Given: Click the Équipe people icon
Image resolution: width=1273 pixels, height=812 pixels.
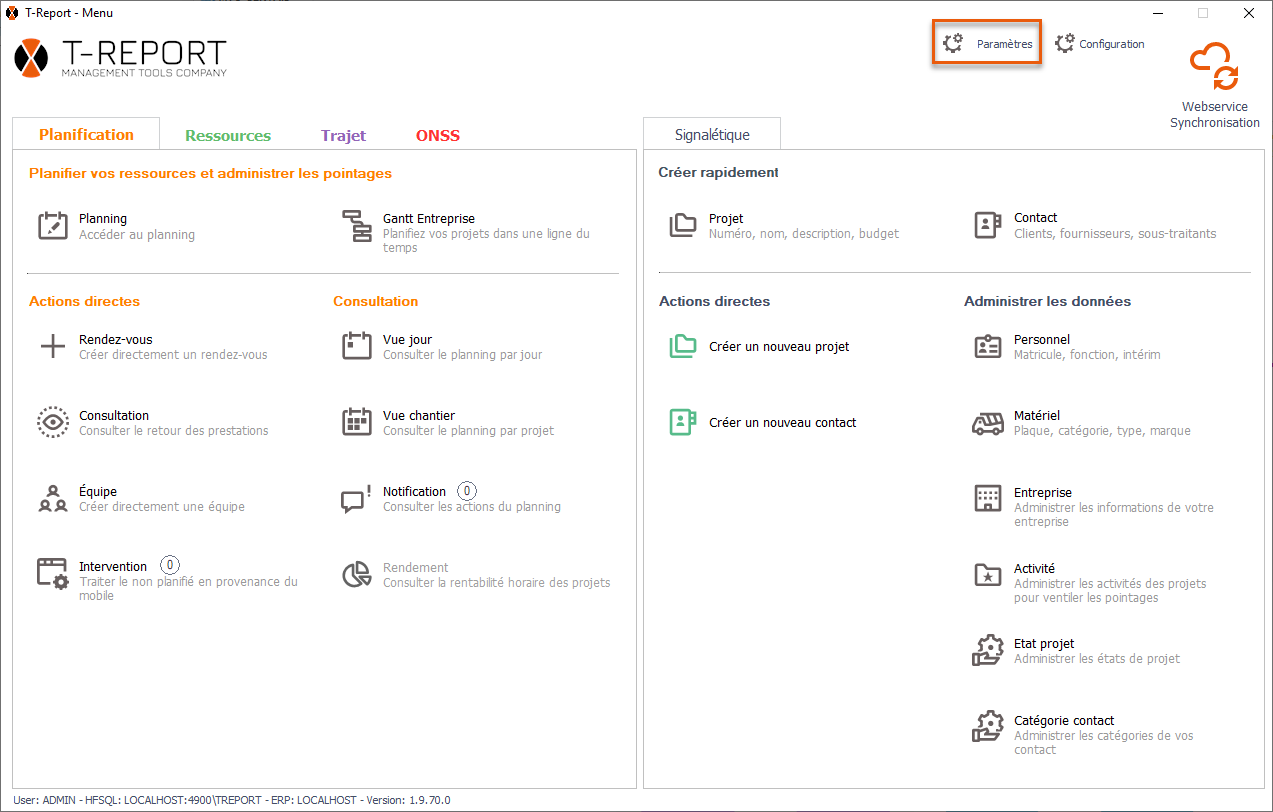Looking at the screenshot, I should (x=52, y=498).
